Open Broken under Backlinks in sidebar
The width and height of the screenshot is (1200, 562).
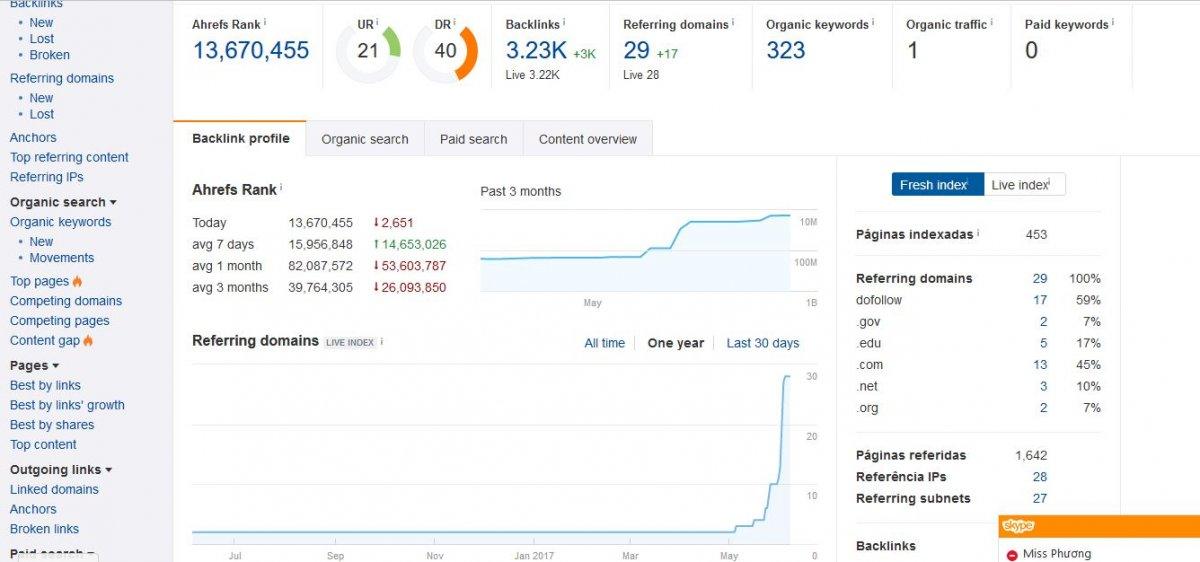(50, 55)
